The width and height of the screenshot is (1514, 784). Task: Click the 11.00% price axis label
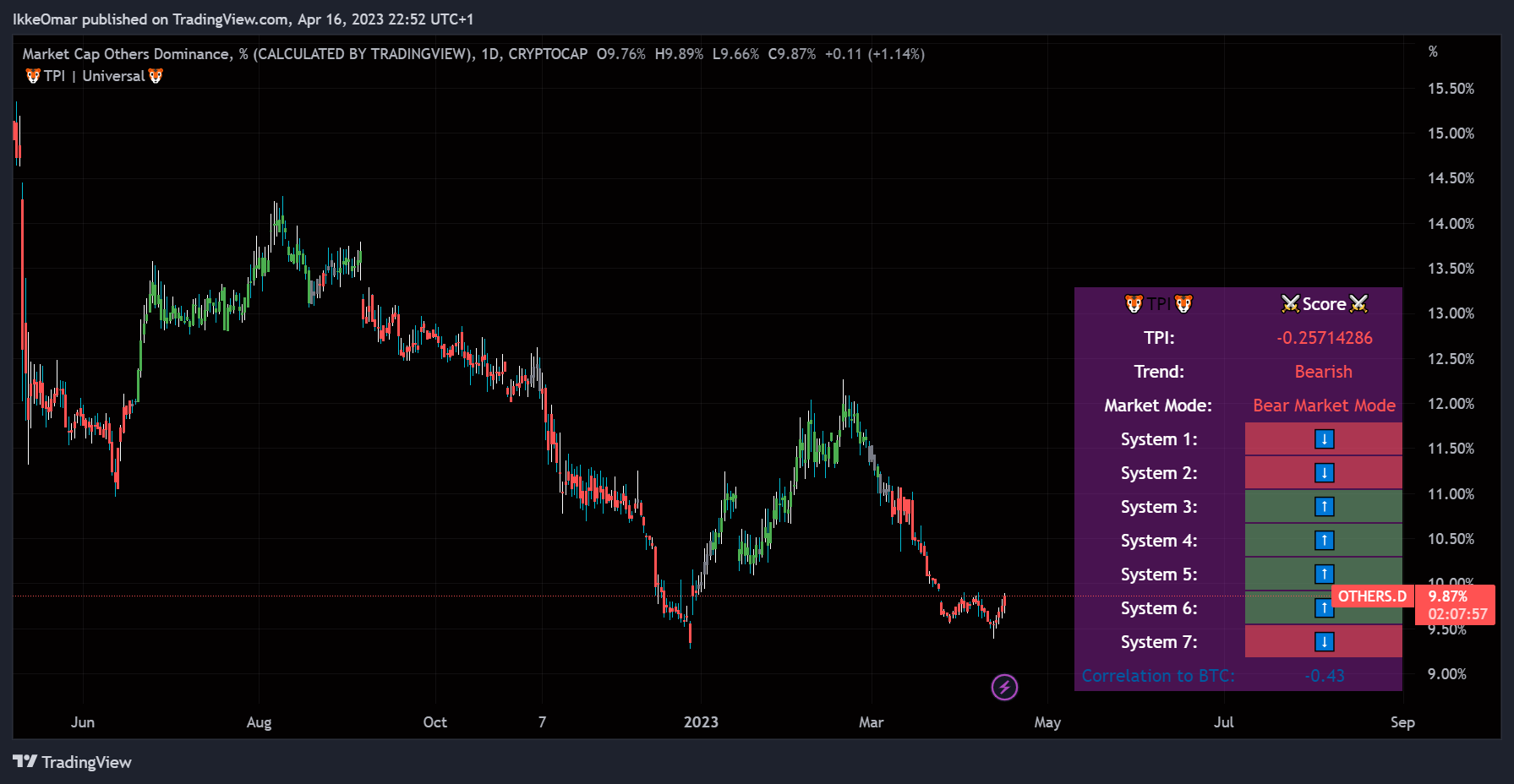pyautogui.click(x=1451, y=494)
